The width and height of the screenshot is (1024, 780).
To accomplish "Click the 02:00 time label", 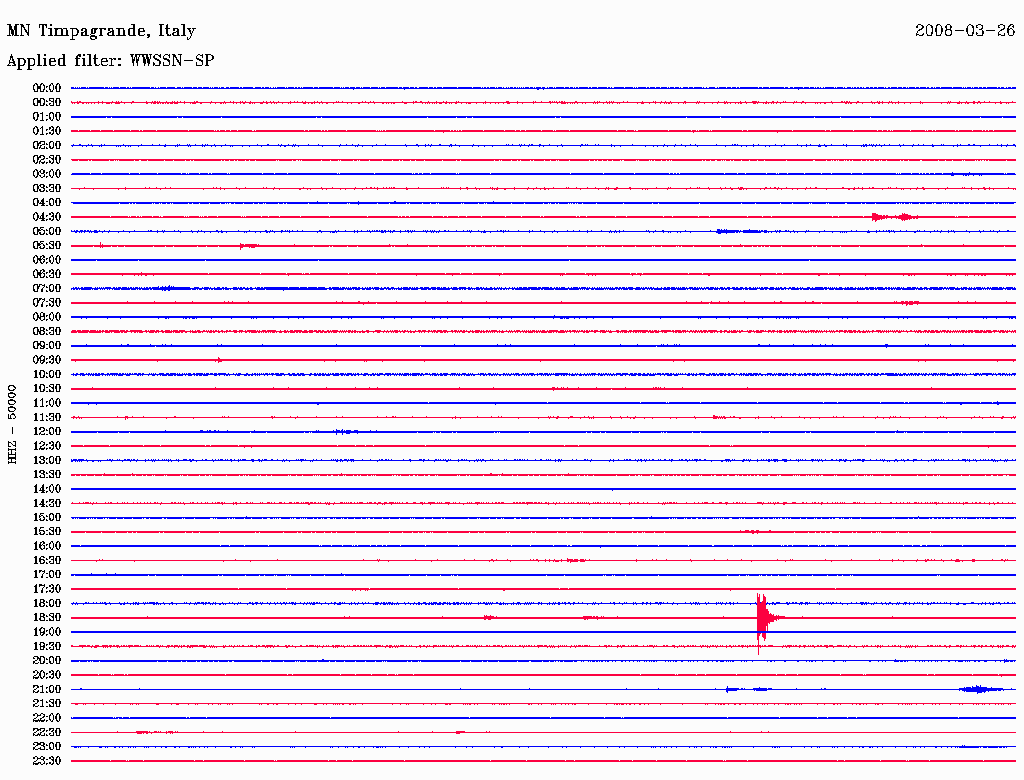I will (47, 145).
